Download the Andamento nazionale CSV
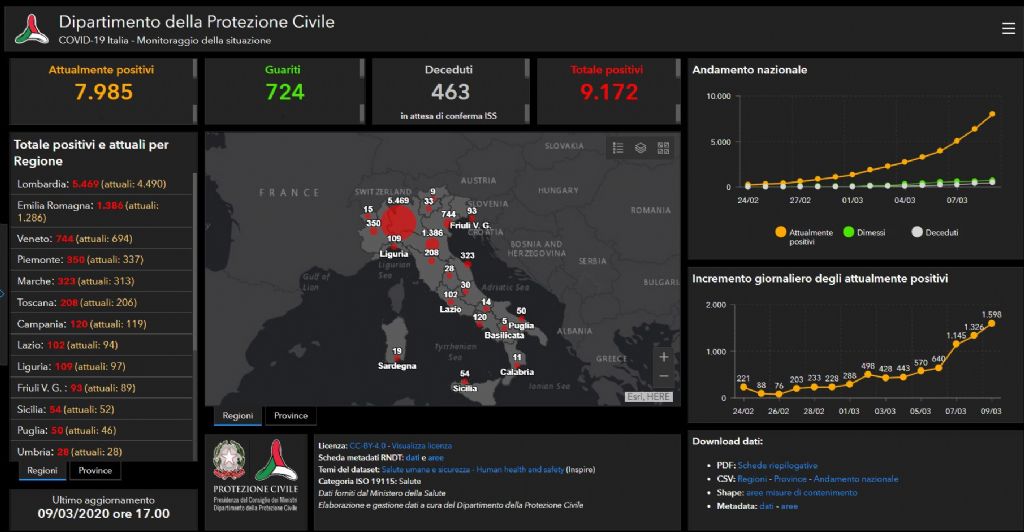The image size is (1024, 532). (x=856, y=479)
